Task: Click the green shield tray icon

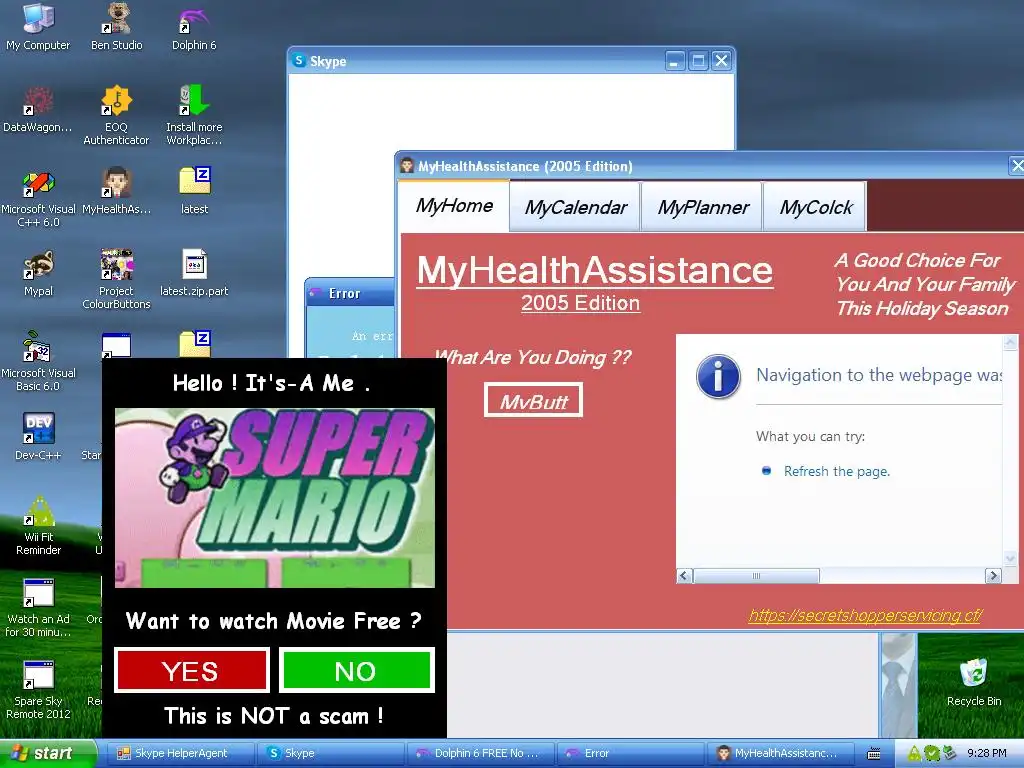Action: (932, 753)
